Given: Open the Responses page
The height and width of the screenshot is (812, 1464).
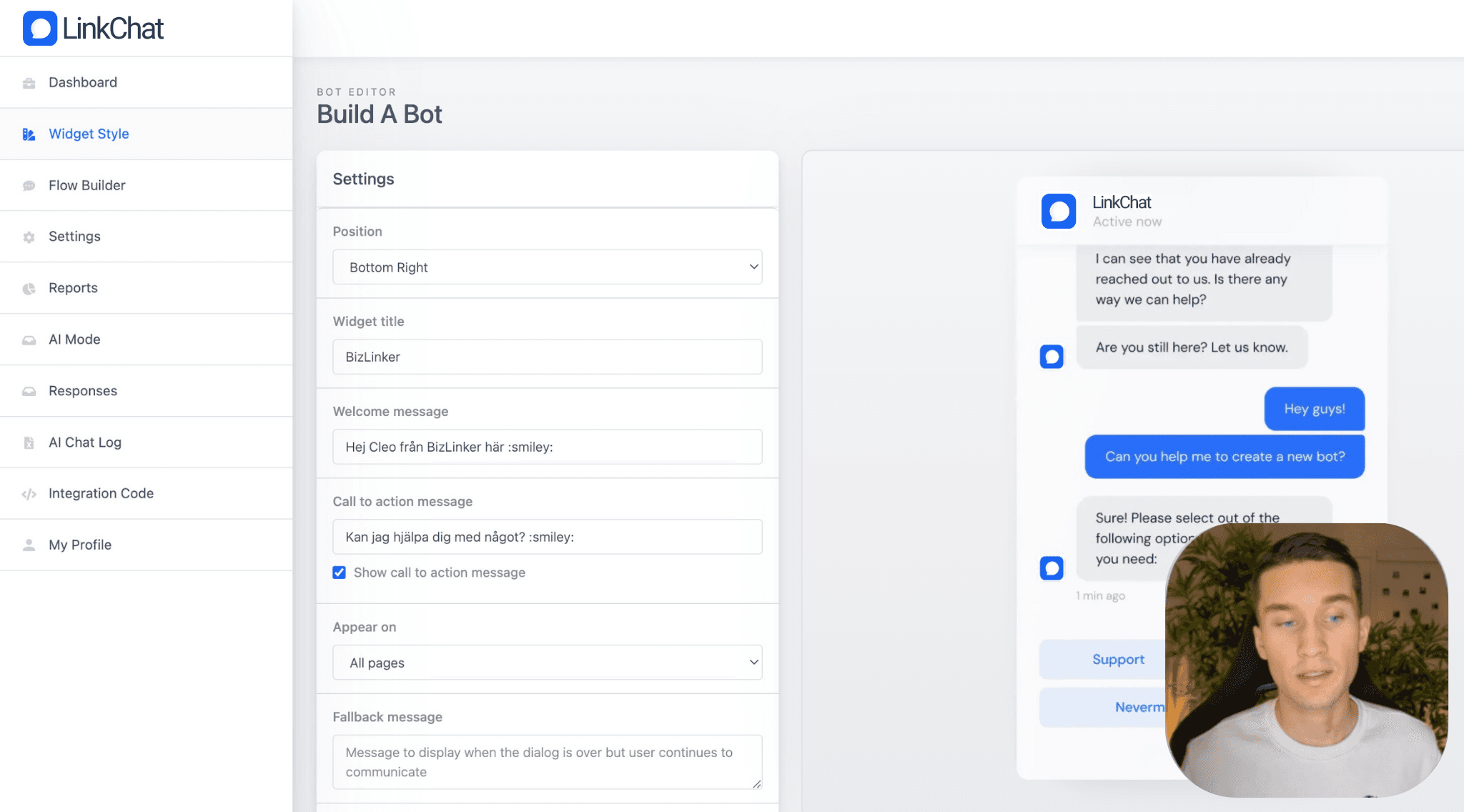Looking at the screenshot, I should pos(147,391).
